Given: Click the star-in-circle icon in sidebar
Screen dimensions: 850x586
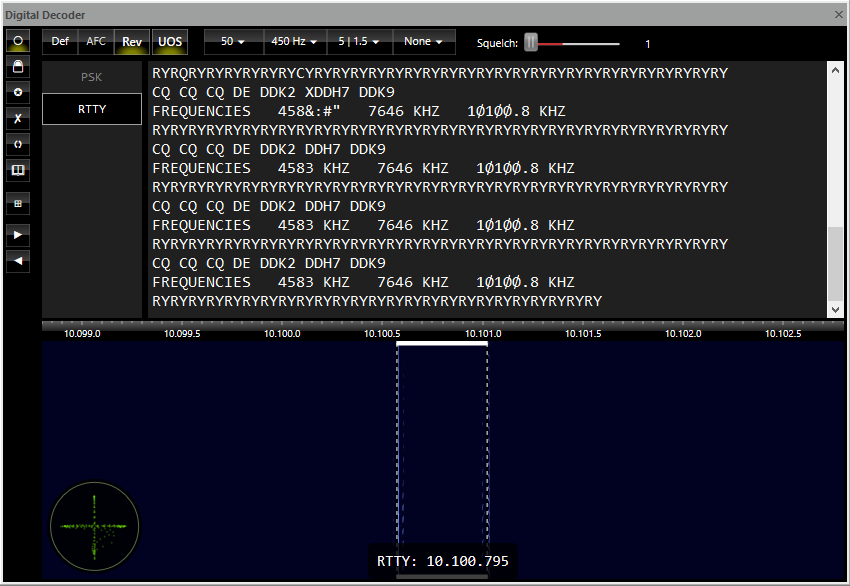Looking at the screenshot, I should tap(18, 92).
